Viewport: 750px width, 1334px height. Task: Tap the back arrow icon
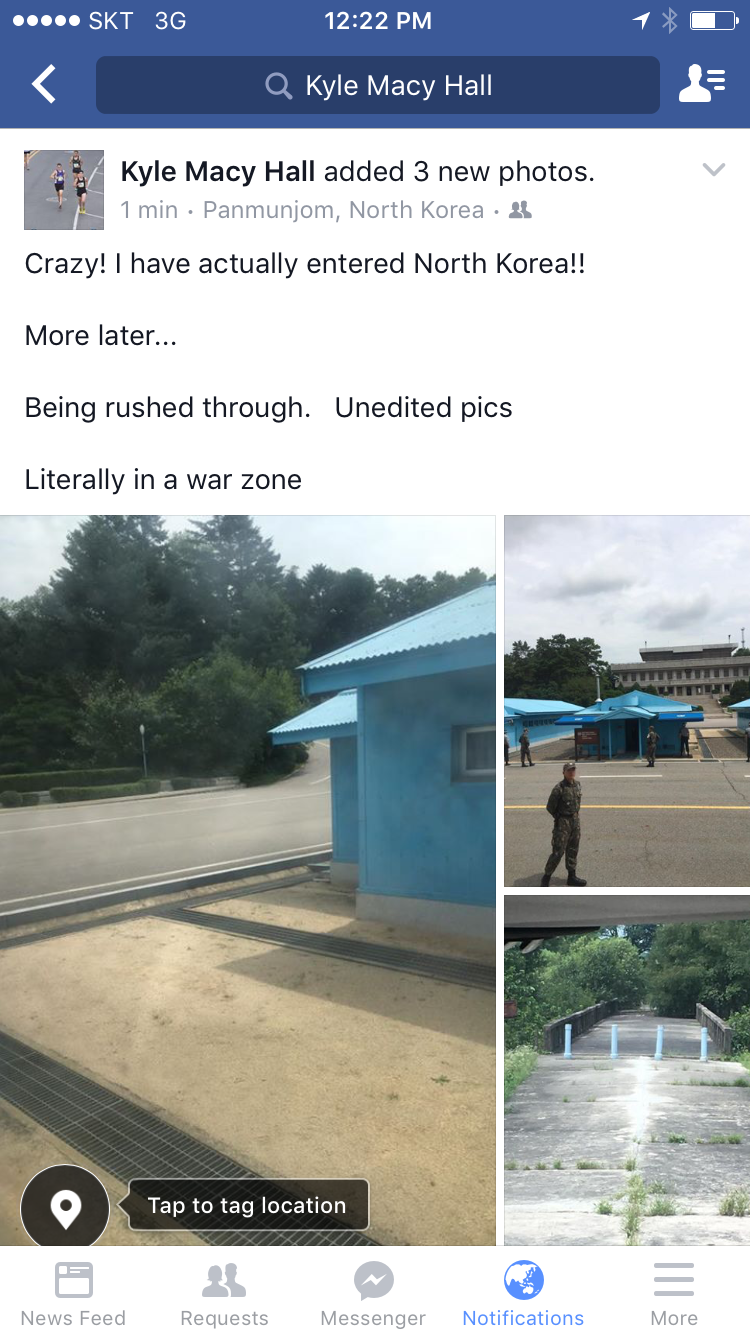[x=44, y=85]
